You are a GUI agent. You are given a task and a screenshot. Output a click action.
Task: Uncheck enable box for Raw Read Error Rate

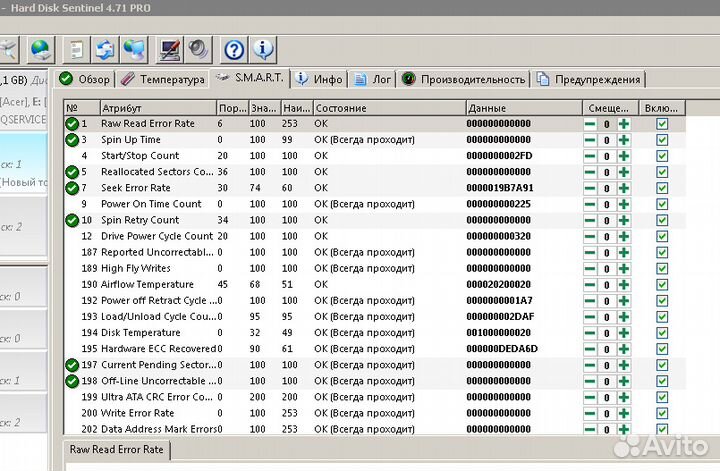[662, 124]
